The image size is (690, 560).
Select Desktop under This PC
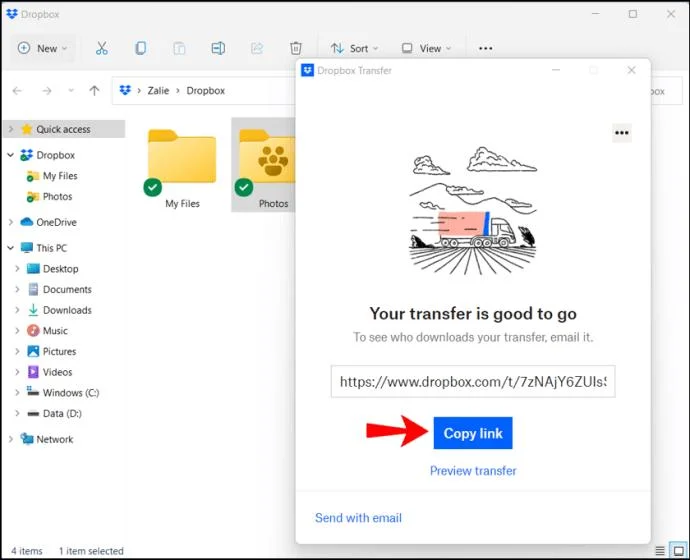click(61, 268)
